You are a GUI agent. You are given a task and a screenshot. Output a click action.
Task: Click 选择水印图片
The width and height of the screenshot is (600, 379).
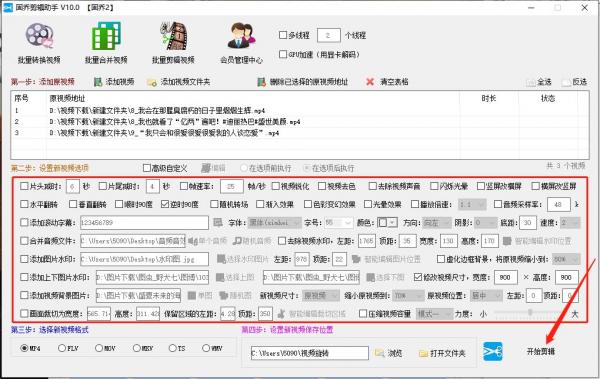pyautogui.click(x=243, y=259)
